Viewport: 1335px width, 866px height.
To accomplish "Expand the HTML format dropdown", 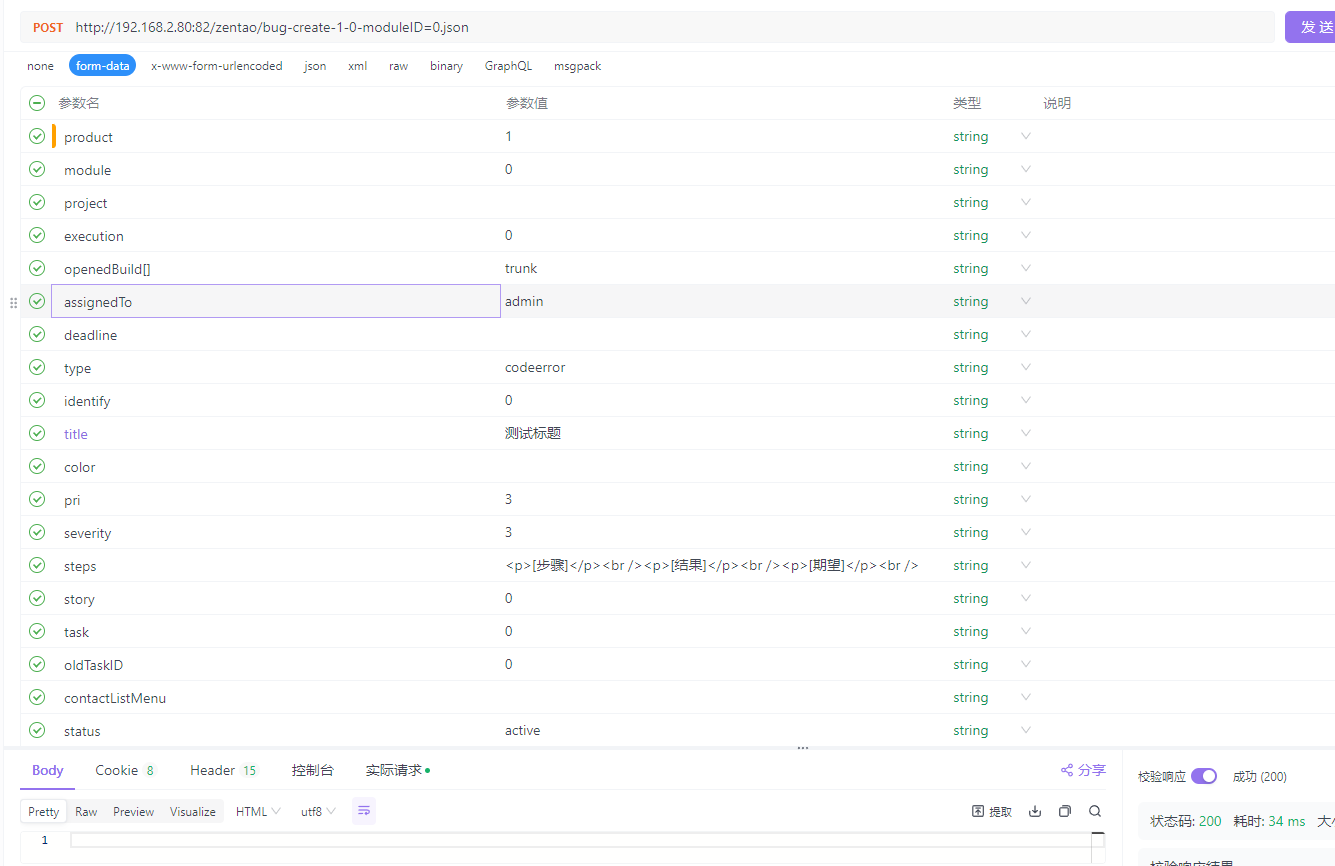I will click(258, 811).
